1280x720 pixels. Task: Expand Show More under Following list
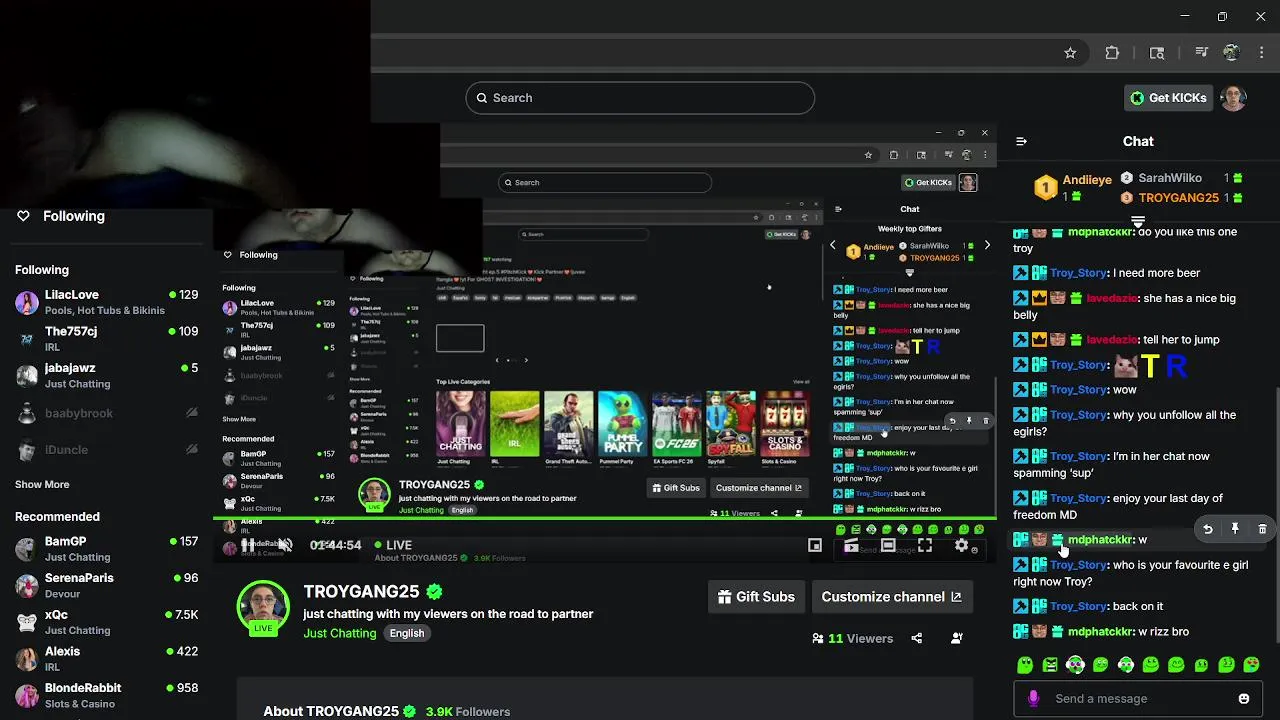click(x=42, y=484)
